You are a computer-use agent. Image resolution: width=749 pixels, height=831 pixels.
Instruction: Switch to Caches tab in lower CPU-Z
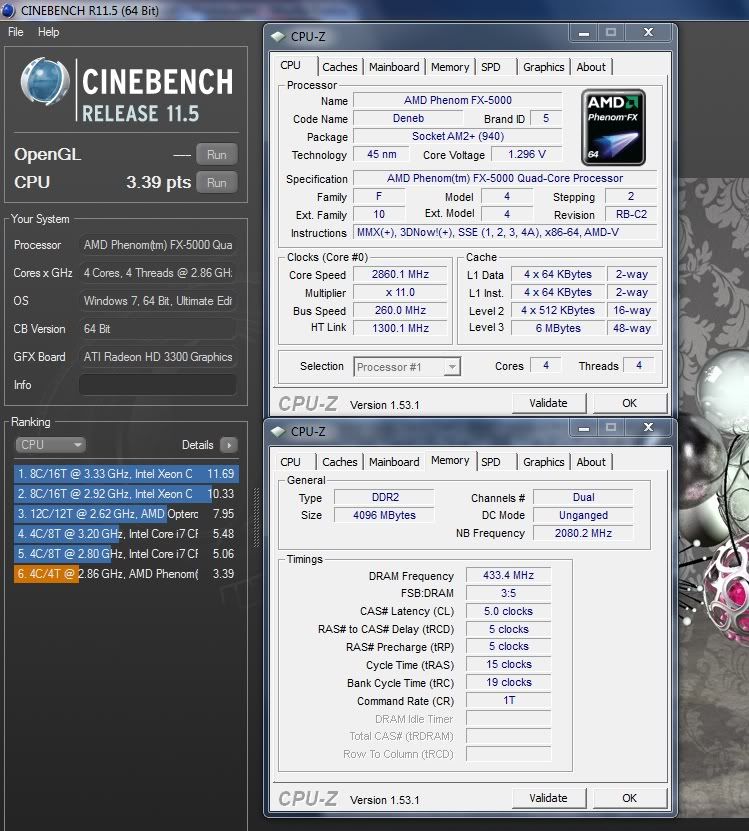point(340,462)
